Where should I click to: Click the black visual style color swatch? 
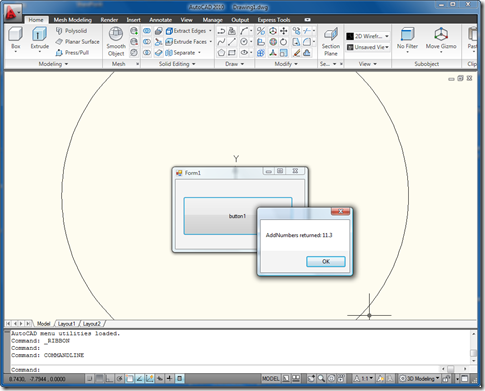(350, 36)
